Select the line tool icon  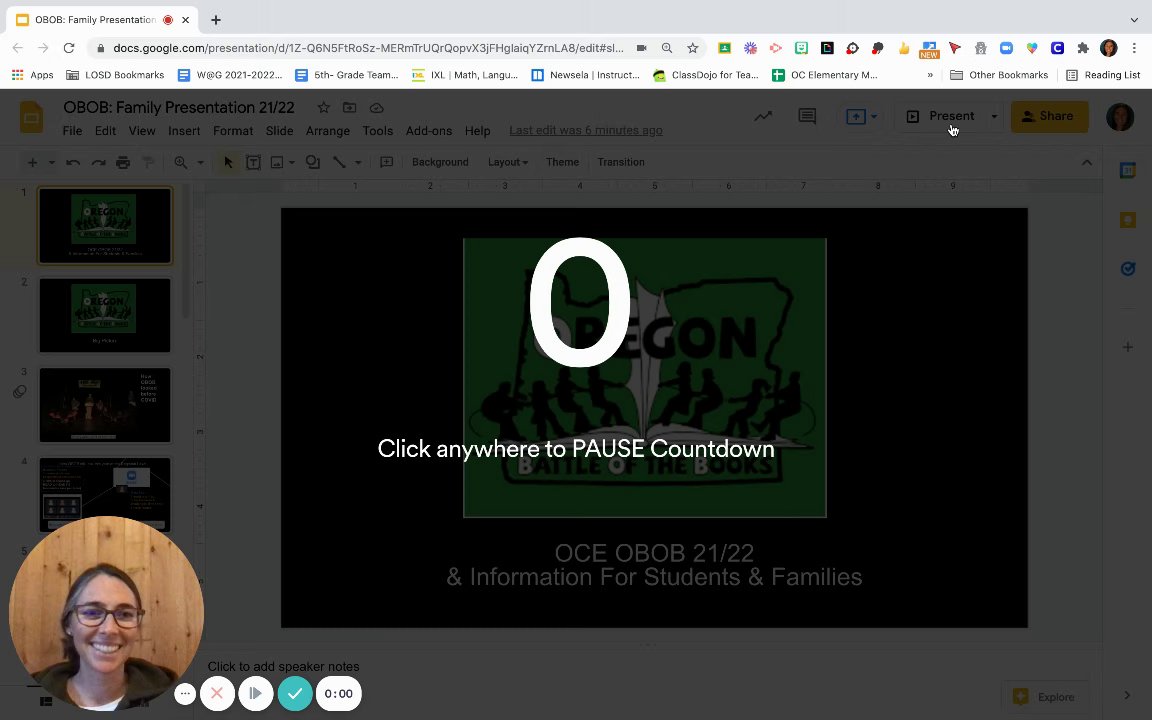(339, 162)
